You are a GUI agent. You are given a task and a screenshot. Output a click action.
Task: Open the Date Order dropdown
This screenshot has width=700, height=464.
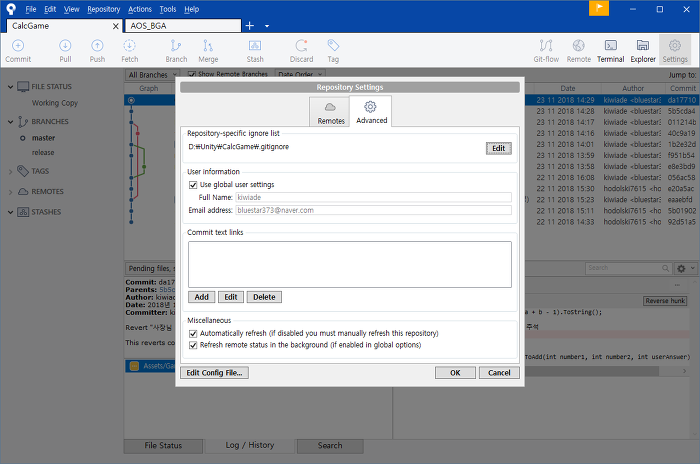click(300, 74)
